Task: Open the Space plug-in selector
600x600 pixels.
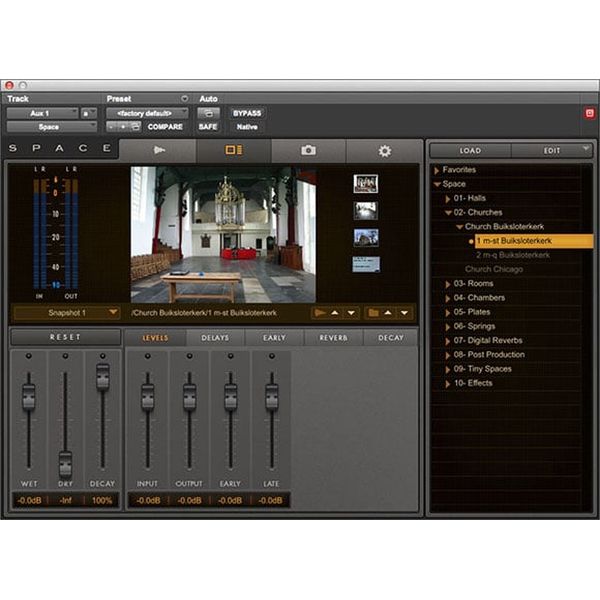Action: pos(52,127)
